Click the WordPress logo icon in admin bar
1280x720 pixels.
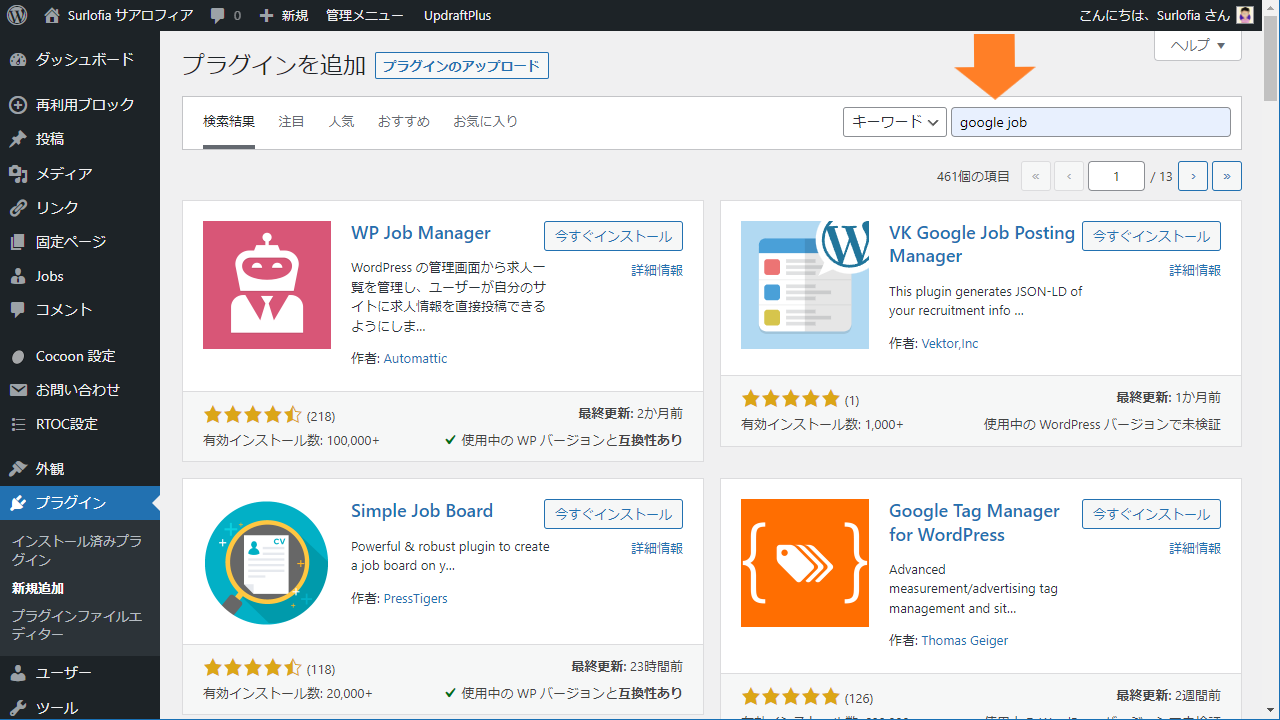(x=17, y=15)
